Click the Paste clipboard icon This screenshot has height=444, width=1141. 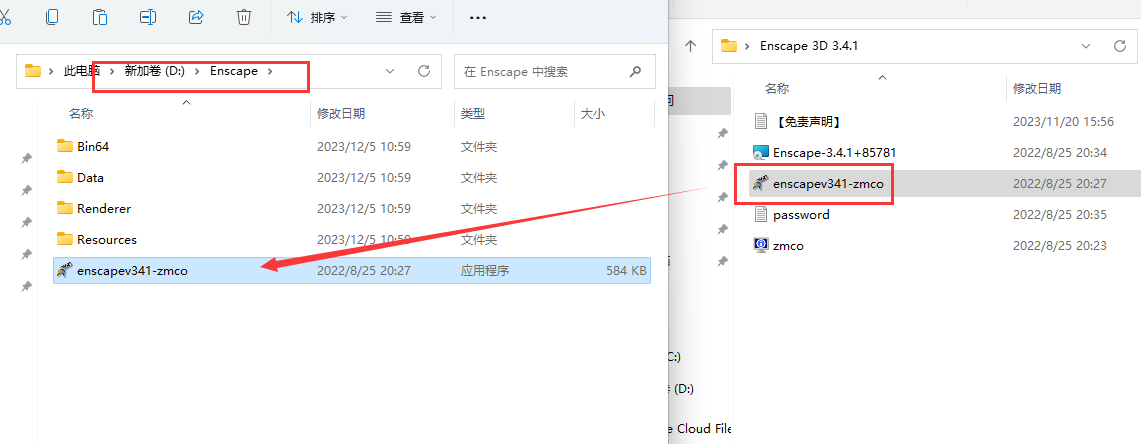point(100,17)
